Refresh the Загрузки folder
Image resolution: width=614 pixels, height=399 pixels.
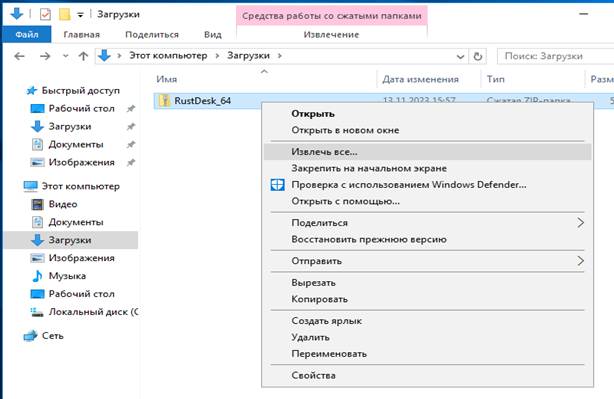coord(477,56)
